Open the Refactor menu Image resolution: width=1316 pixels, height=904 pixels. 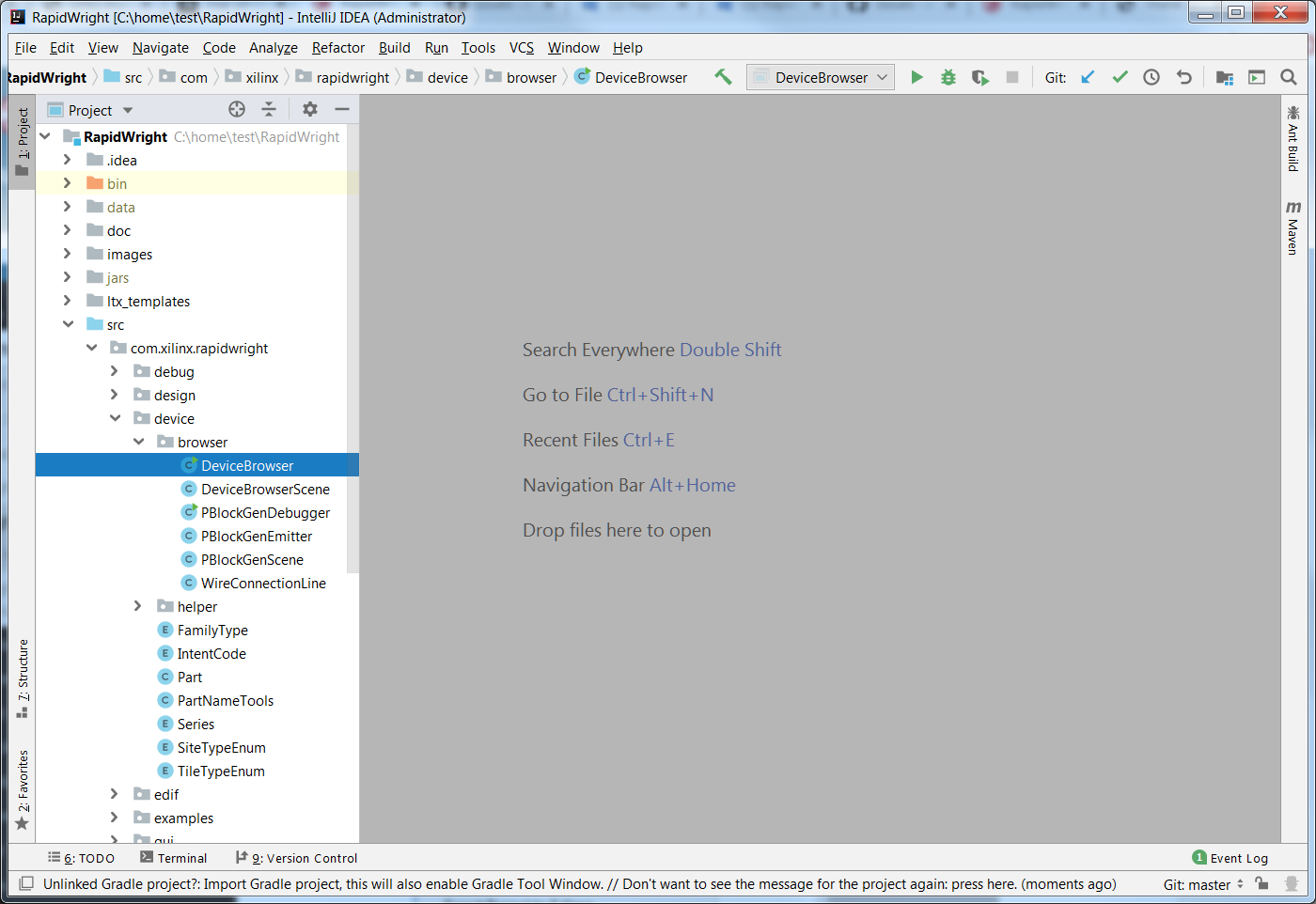coord(338,47)
